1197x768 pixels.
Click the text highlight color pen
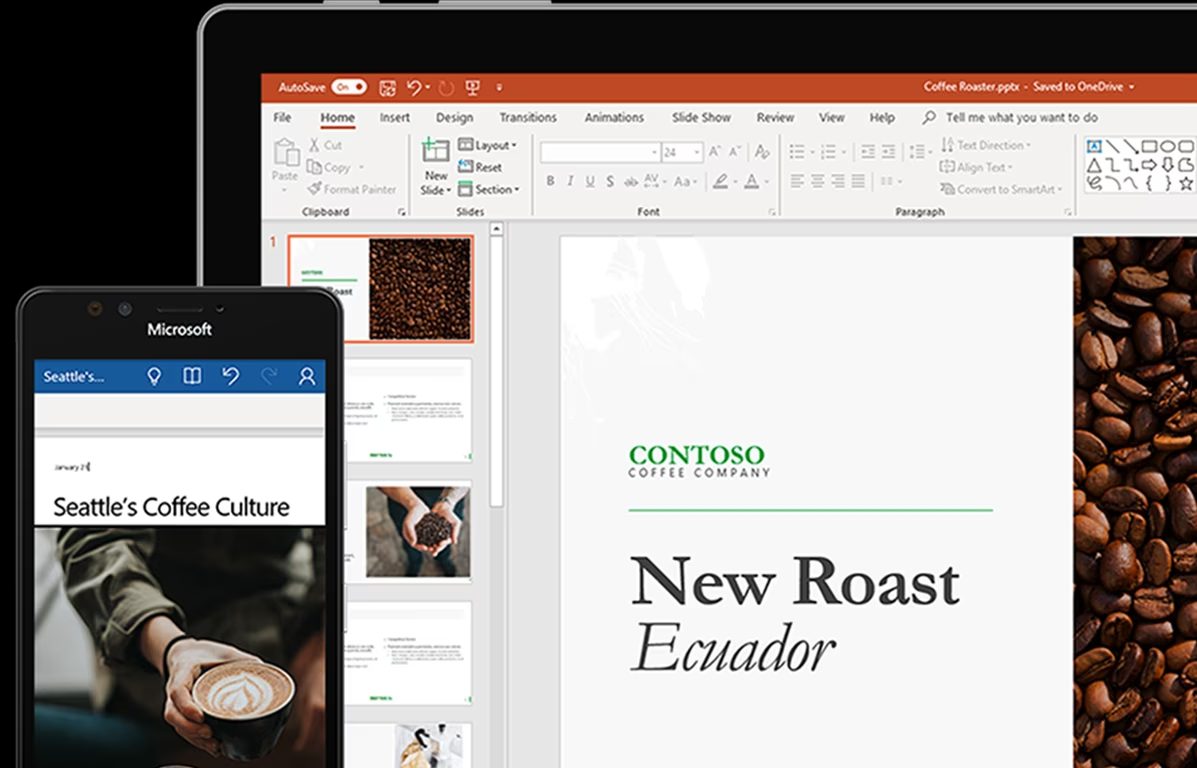[720, 182]
